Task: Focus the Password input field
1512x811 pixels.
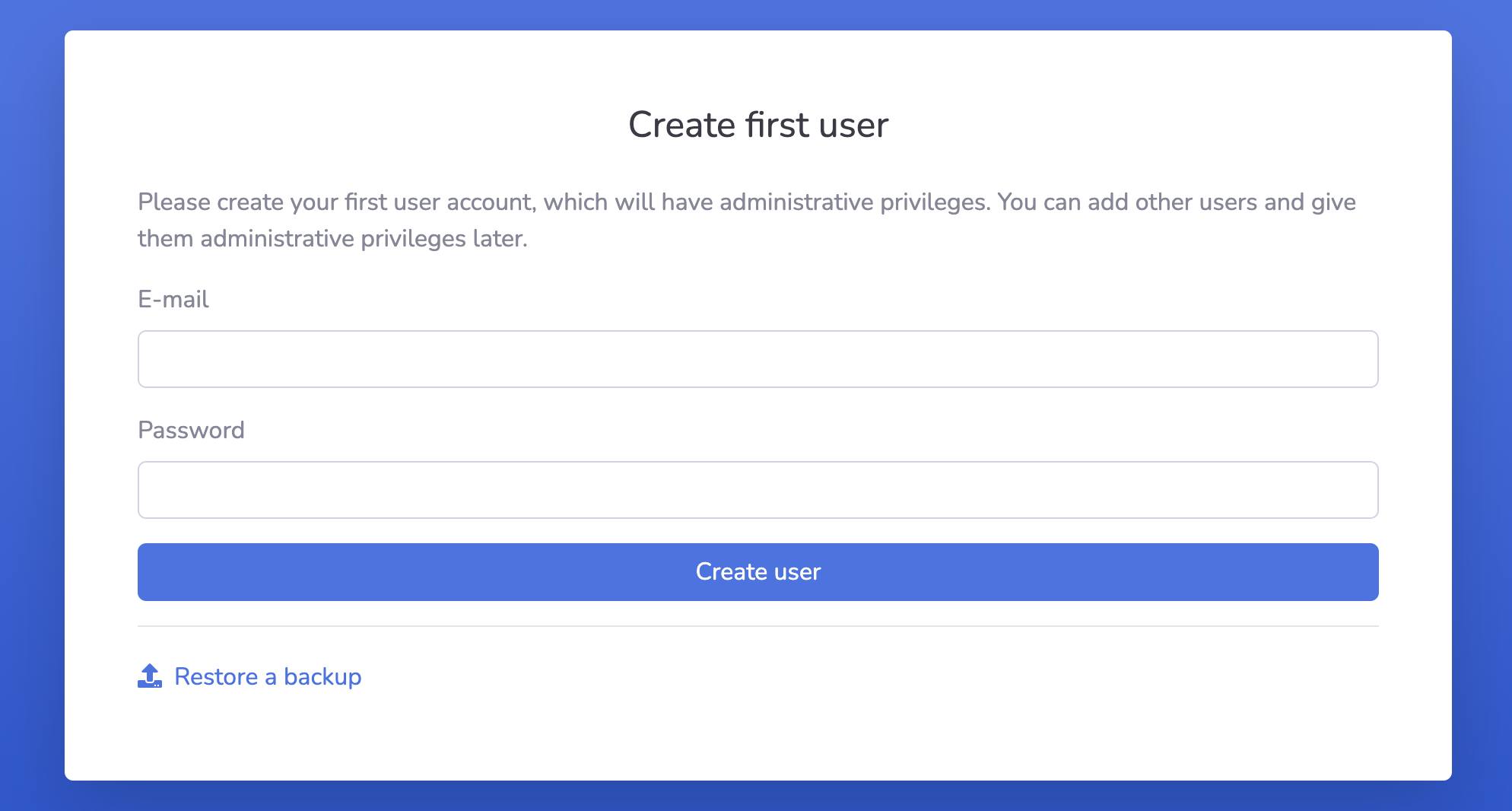Action: [x=756, y=489]
